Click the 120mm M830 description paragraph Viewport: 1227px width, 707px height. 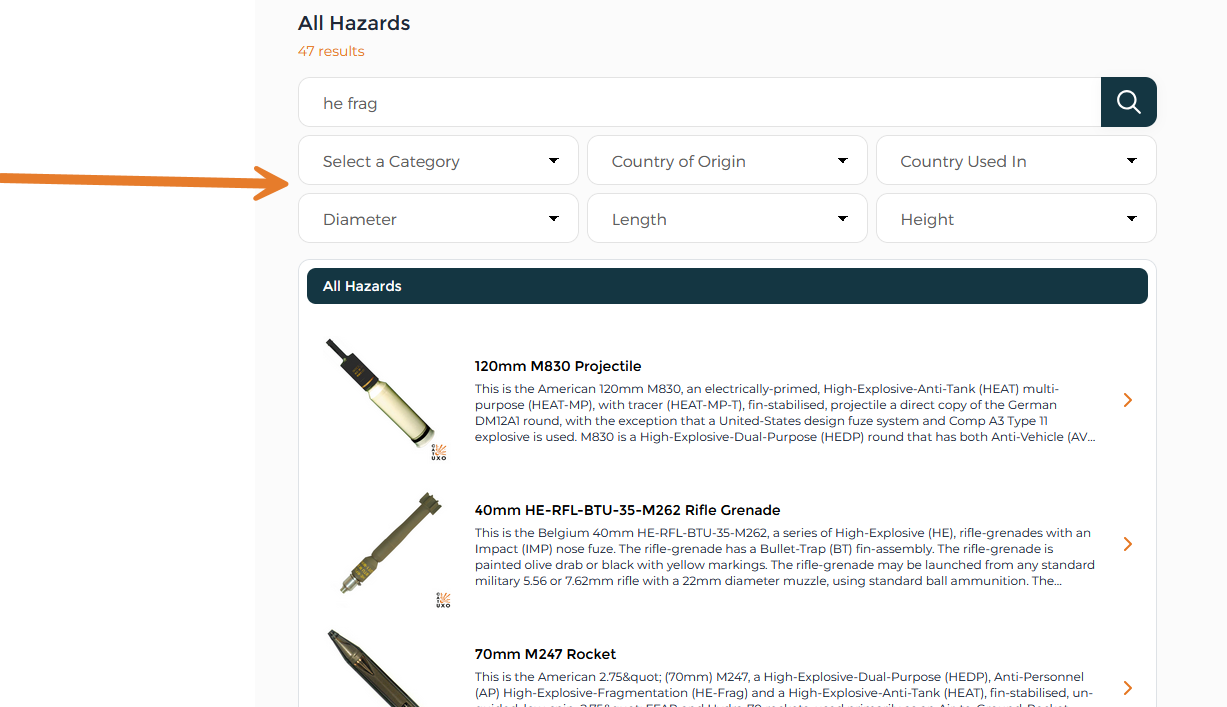click(785, 413)
